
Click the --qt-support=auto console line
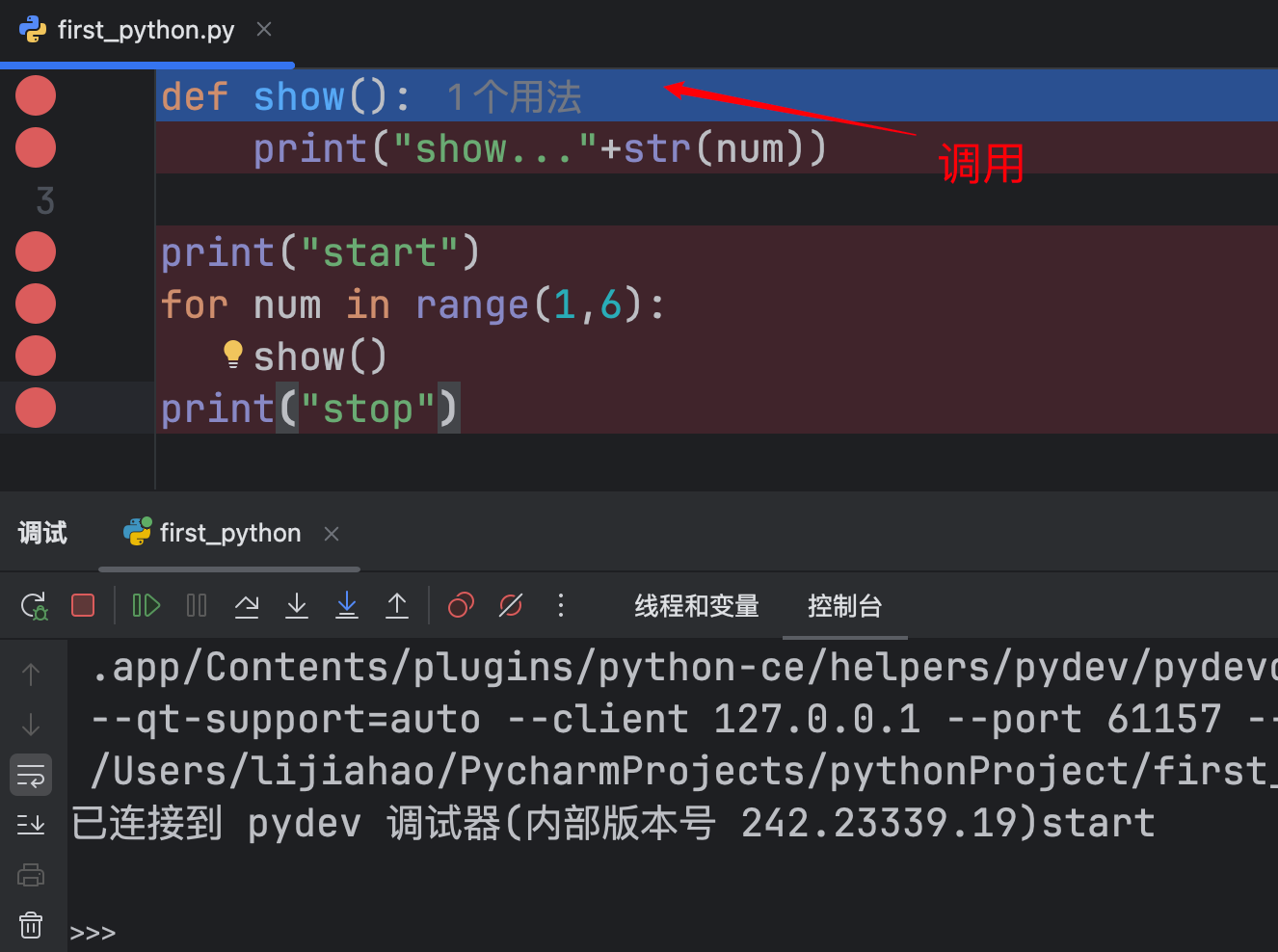pyautogui.click(x=684, y=719)
